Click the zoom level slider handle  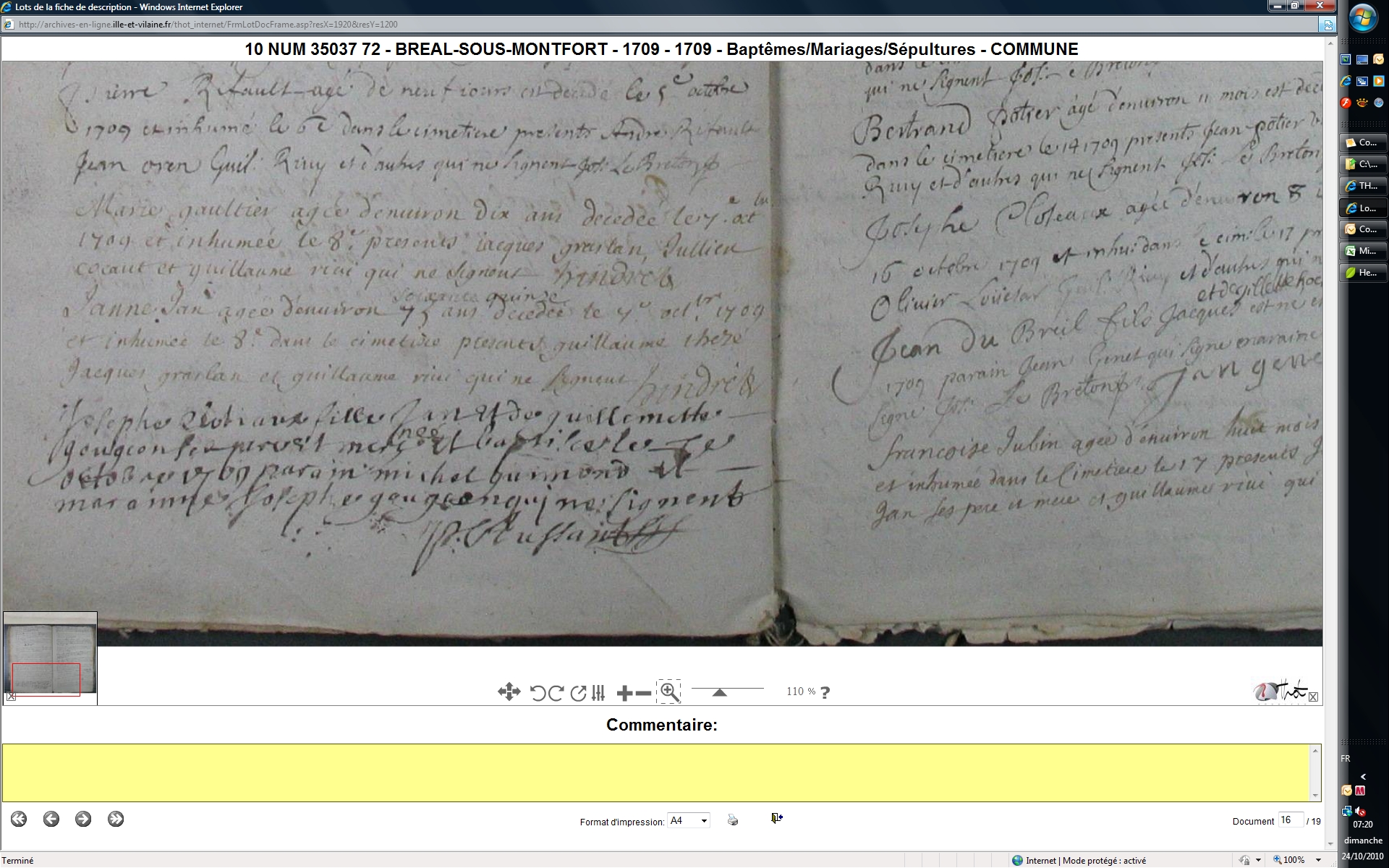[x=719, y=692]
